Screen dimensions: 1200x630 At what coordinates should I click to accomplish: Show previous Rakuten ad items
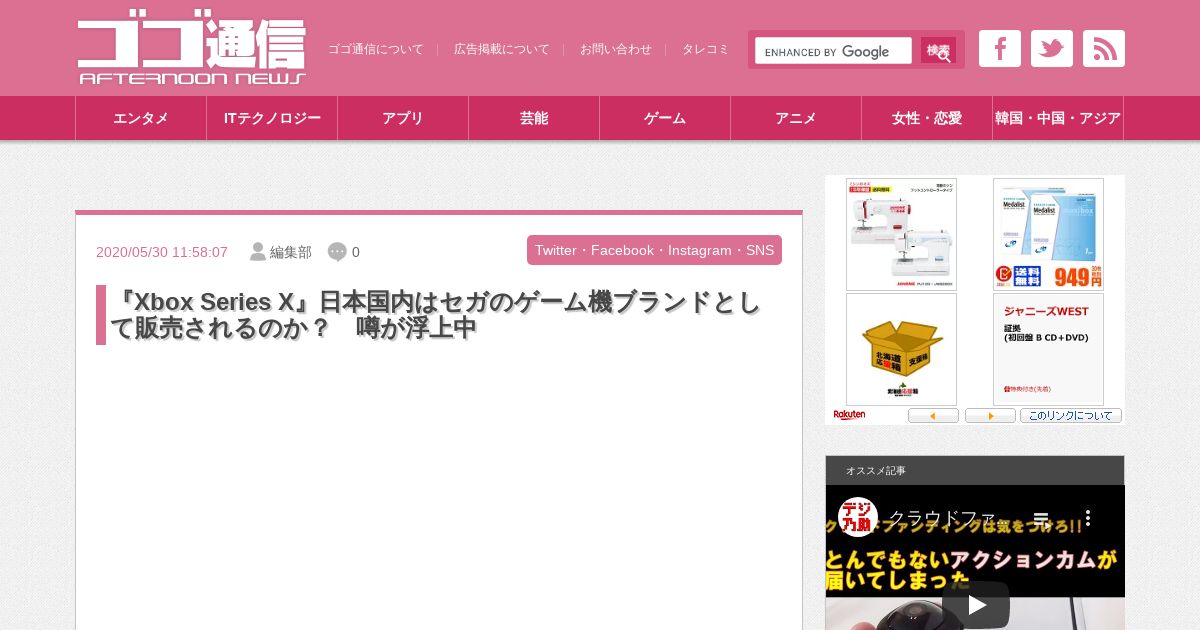[x=933, y=416]
